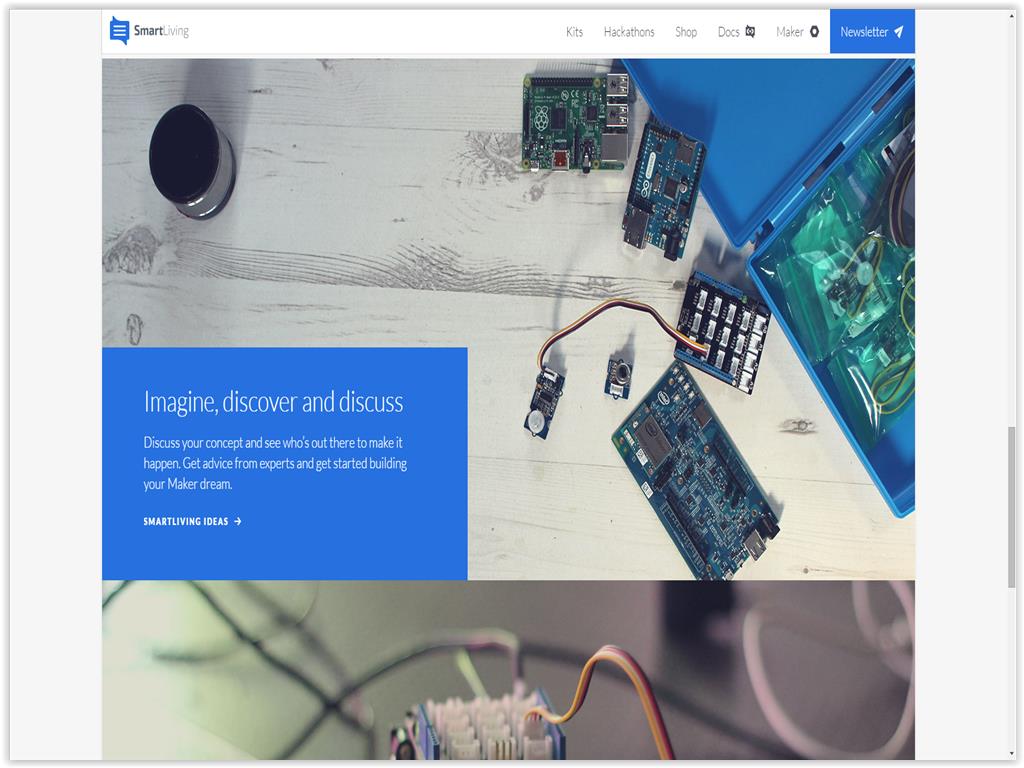This screenshot has width=1024, height=768.
Task: Click the SmartLiving logo icon
Action: 120,31
